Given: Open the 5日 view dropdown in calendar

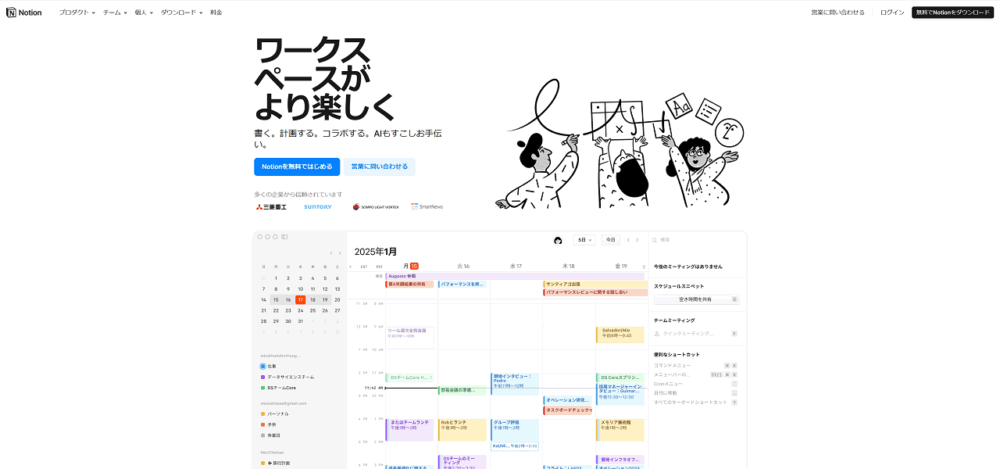Looking at the screenshot, I should pyautogui.click(x=585, y=240).
